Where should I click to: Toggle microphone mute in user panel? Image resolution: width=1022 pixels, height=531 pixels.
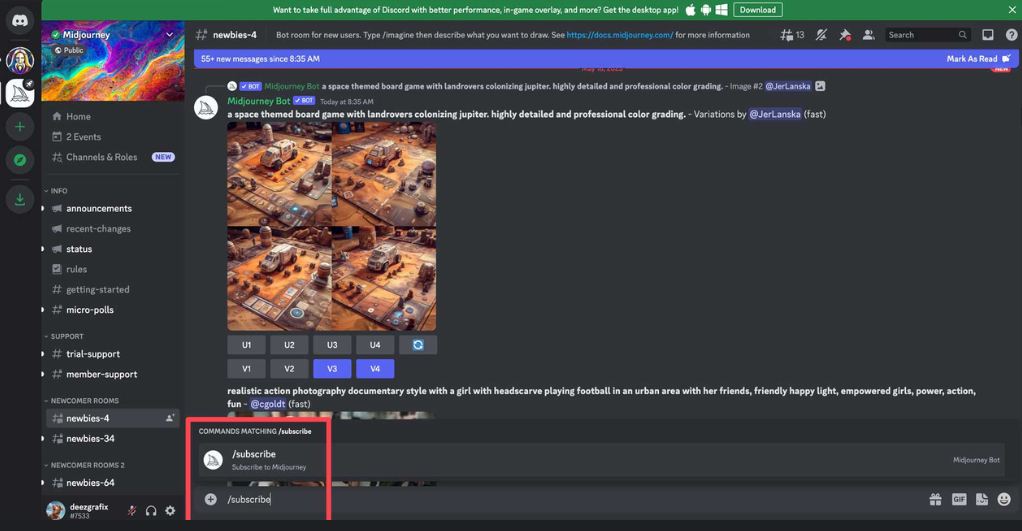[132, 511]
